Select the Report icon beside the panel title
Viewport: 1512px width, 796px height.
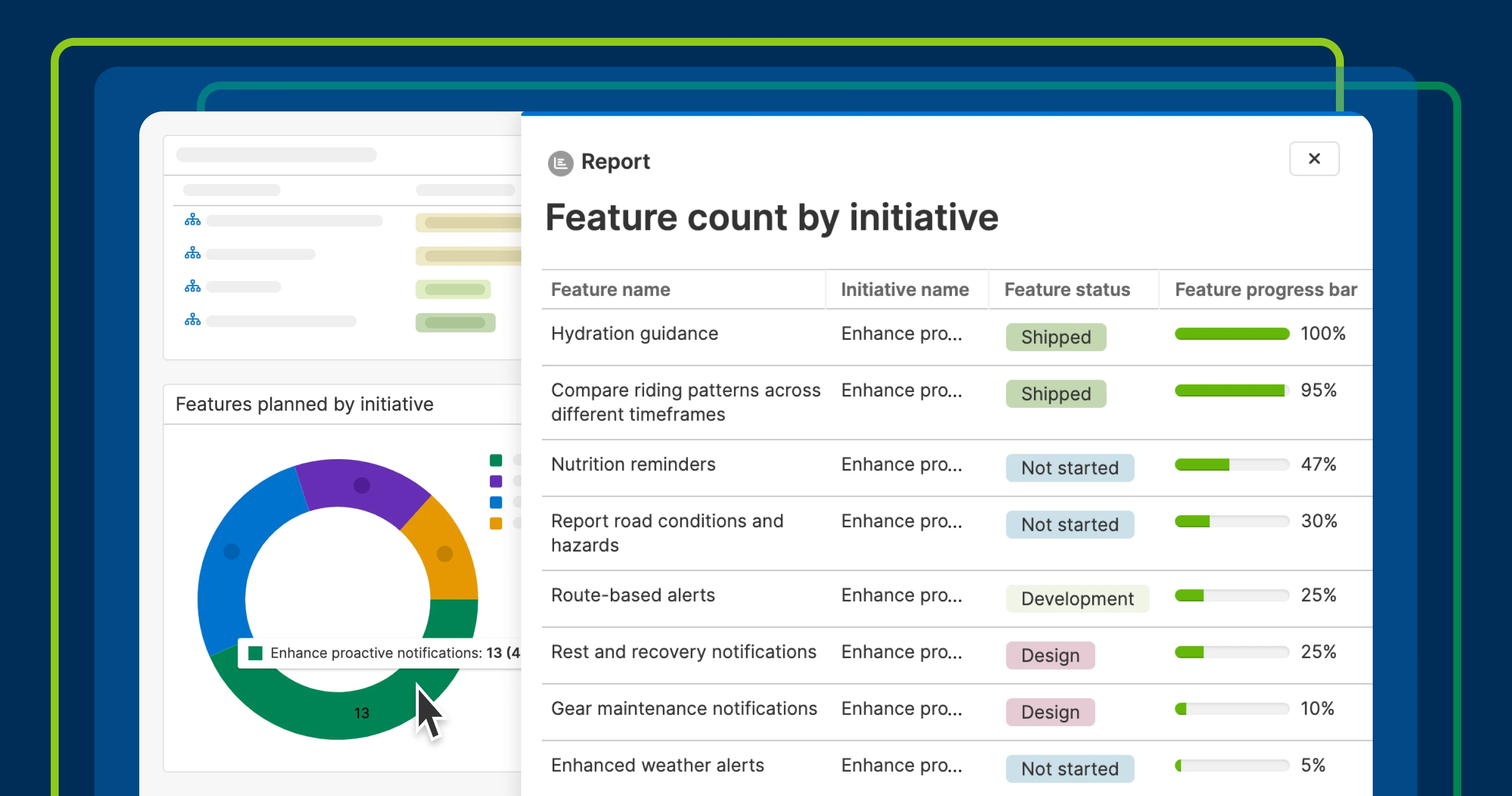[x=560, y=163]
